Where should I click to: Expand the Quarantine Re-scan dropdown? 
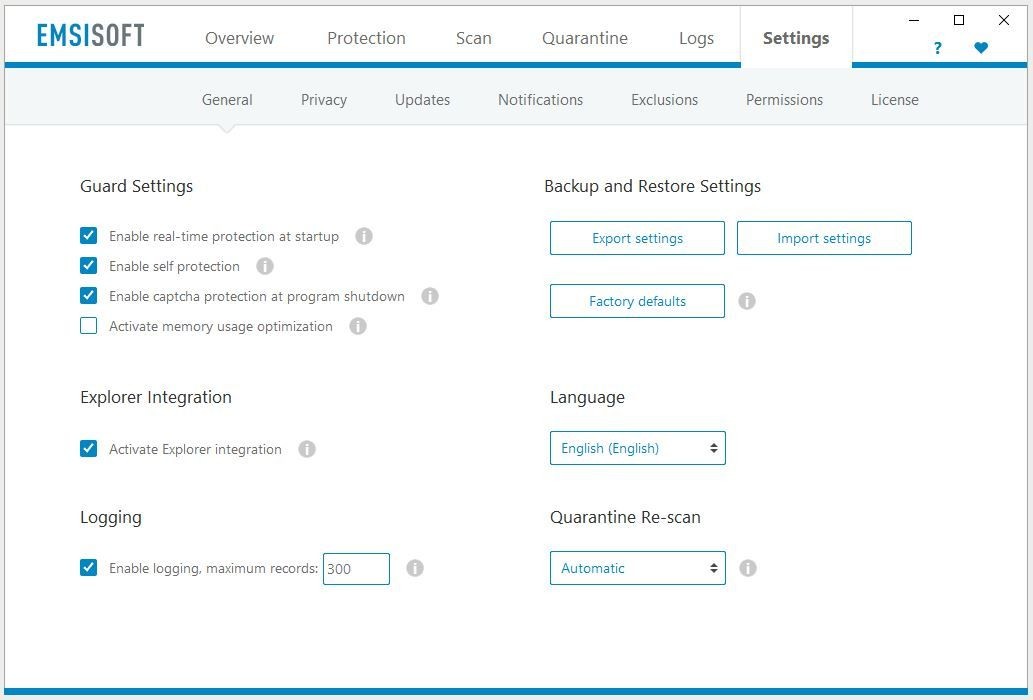point(637,568)
